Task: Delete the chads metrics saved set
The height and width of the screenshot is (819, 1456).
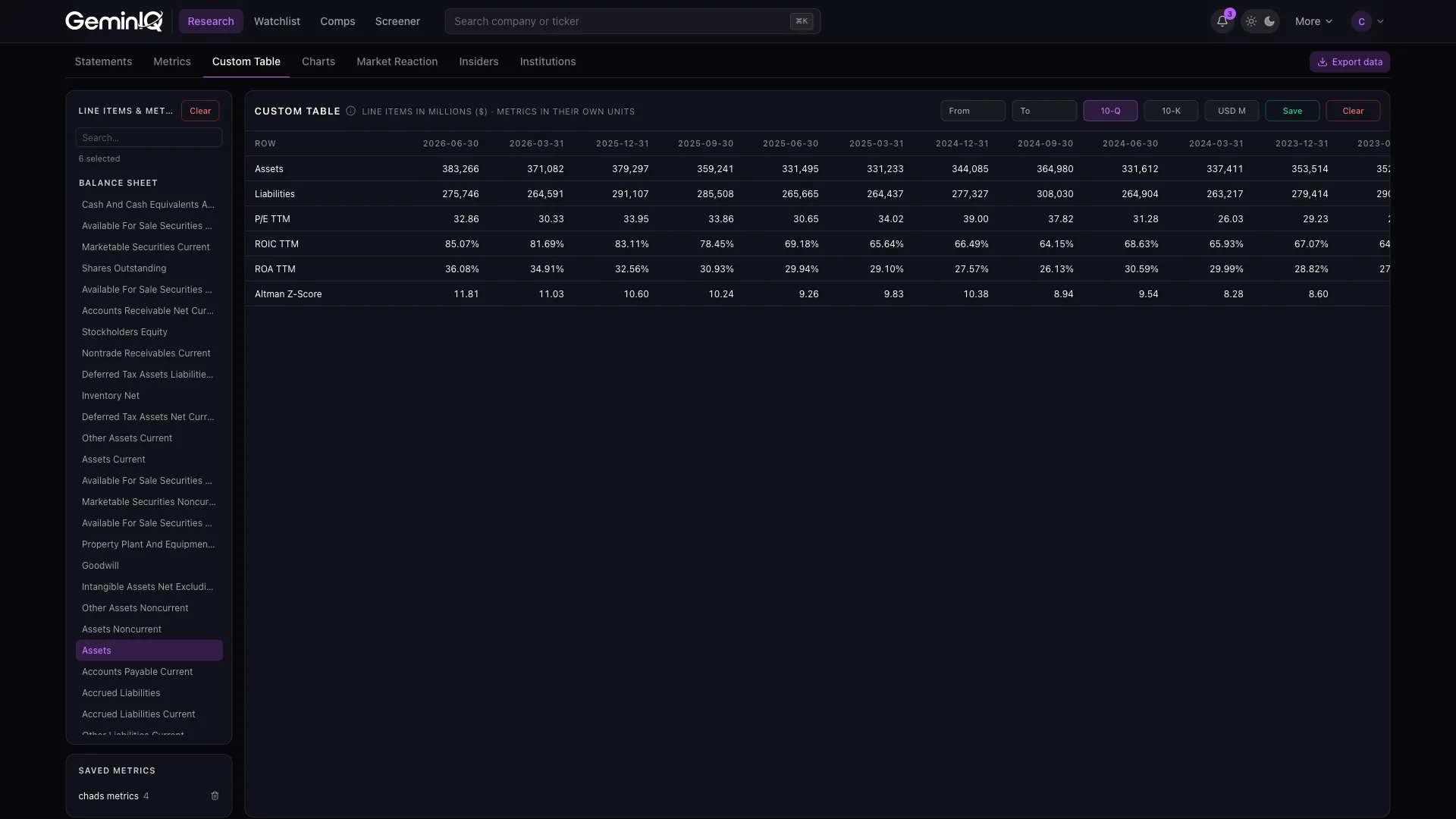Action: pyautogui.click(x=215, y=795)
